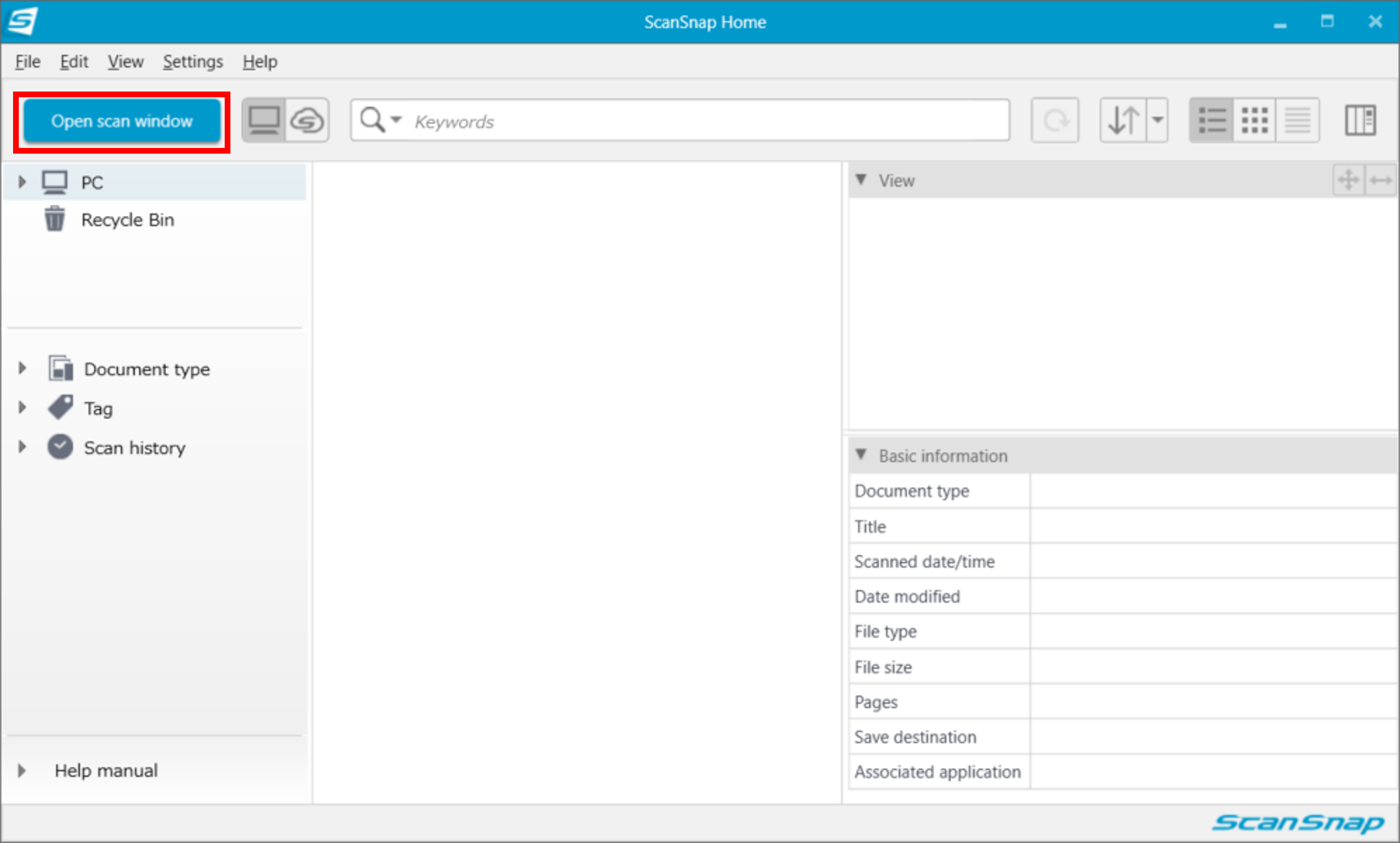Open the sort criteria dropdown arrow

coord(1157,121)
